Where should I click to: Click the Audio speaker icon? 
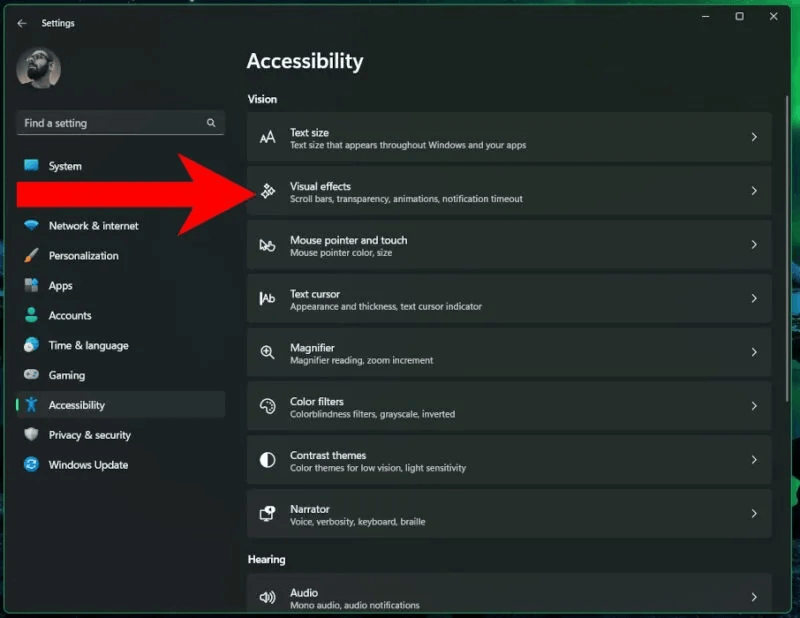267,598
